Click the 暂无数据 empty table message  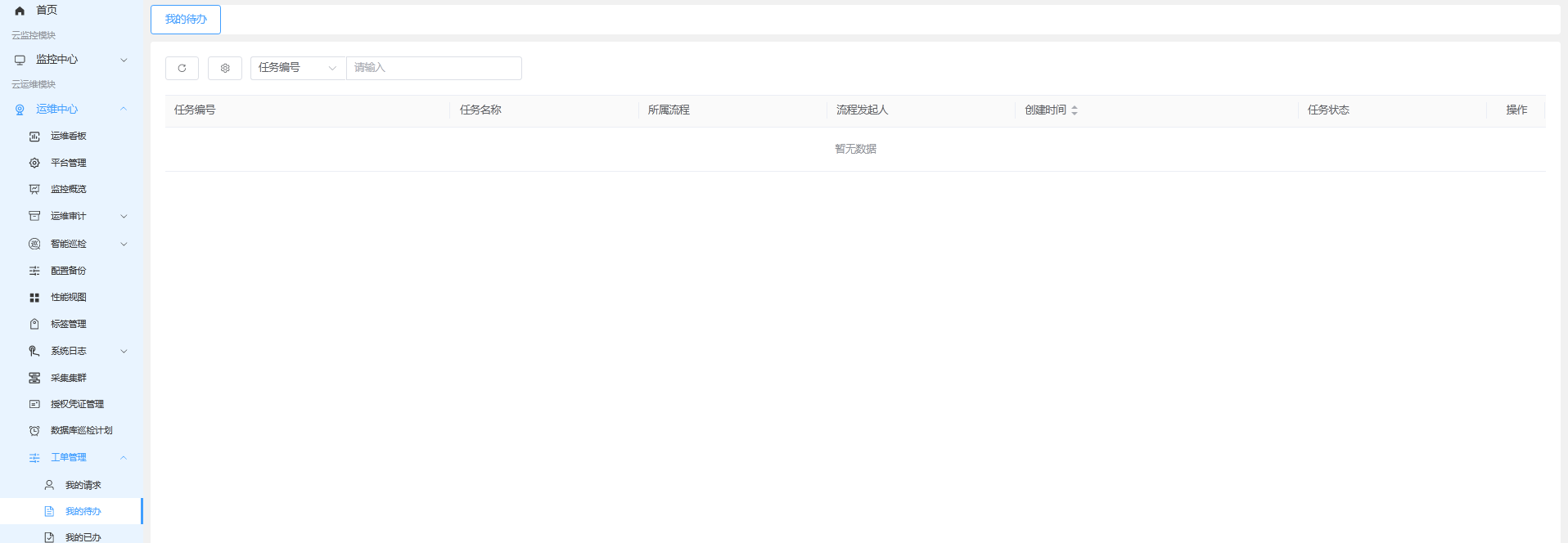click(855, 149)
